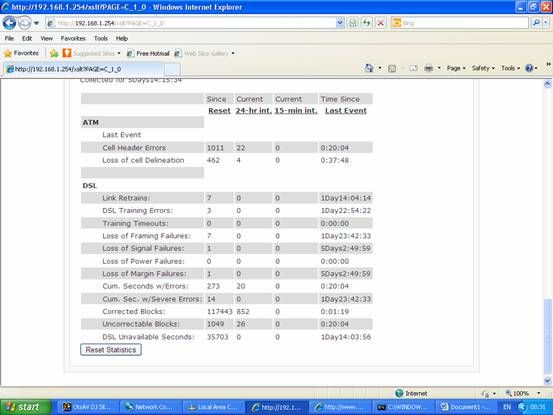Viewport: 553px width, 415px height.
Task: Click the Free Hotmail favorites link
Action: pos(148,53)
